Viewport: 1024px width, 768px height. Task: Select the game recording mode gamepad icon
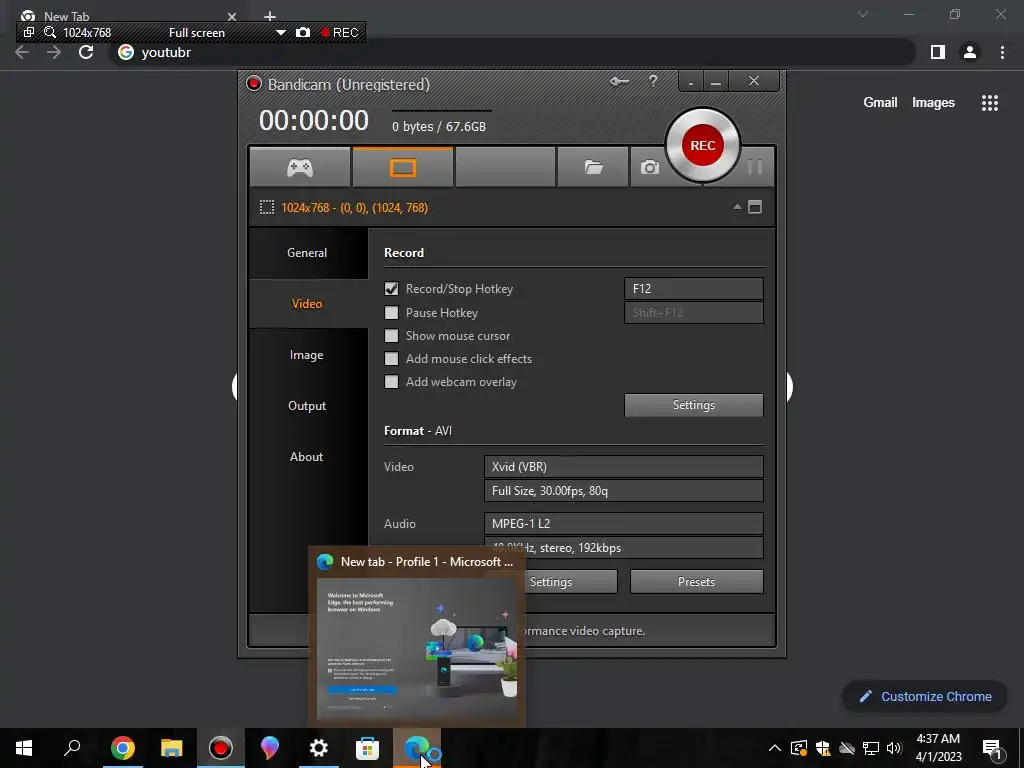click(x=300, y=168)
